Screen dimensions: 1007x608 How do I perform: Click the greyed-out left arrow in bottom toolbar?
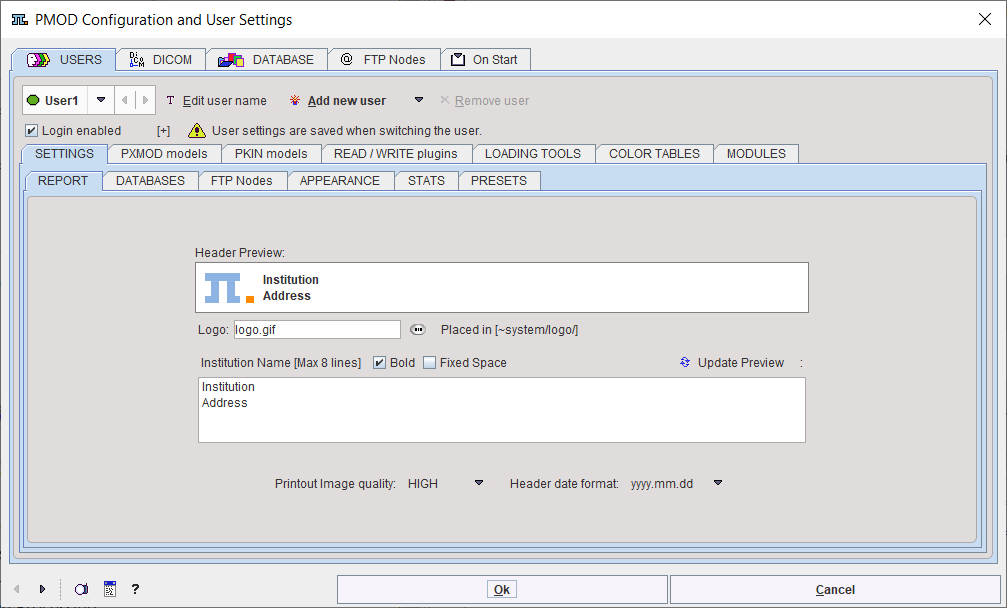click(x=17, y=589)
